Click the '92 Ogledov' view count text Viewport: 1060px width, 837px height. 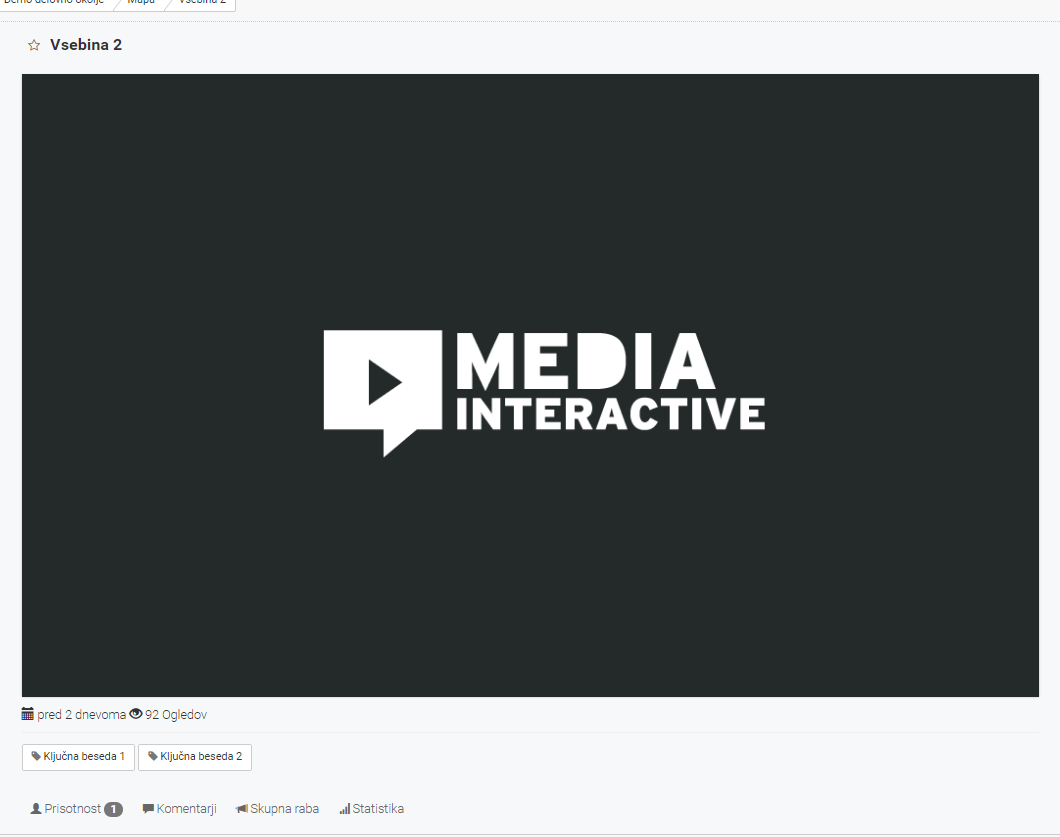click(176, 715)
